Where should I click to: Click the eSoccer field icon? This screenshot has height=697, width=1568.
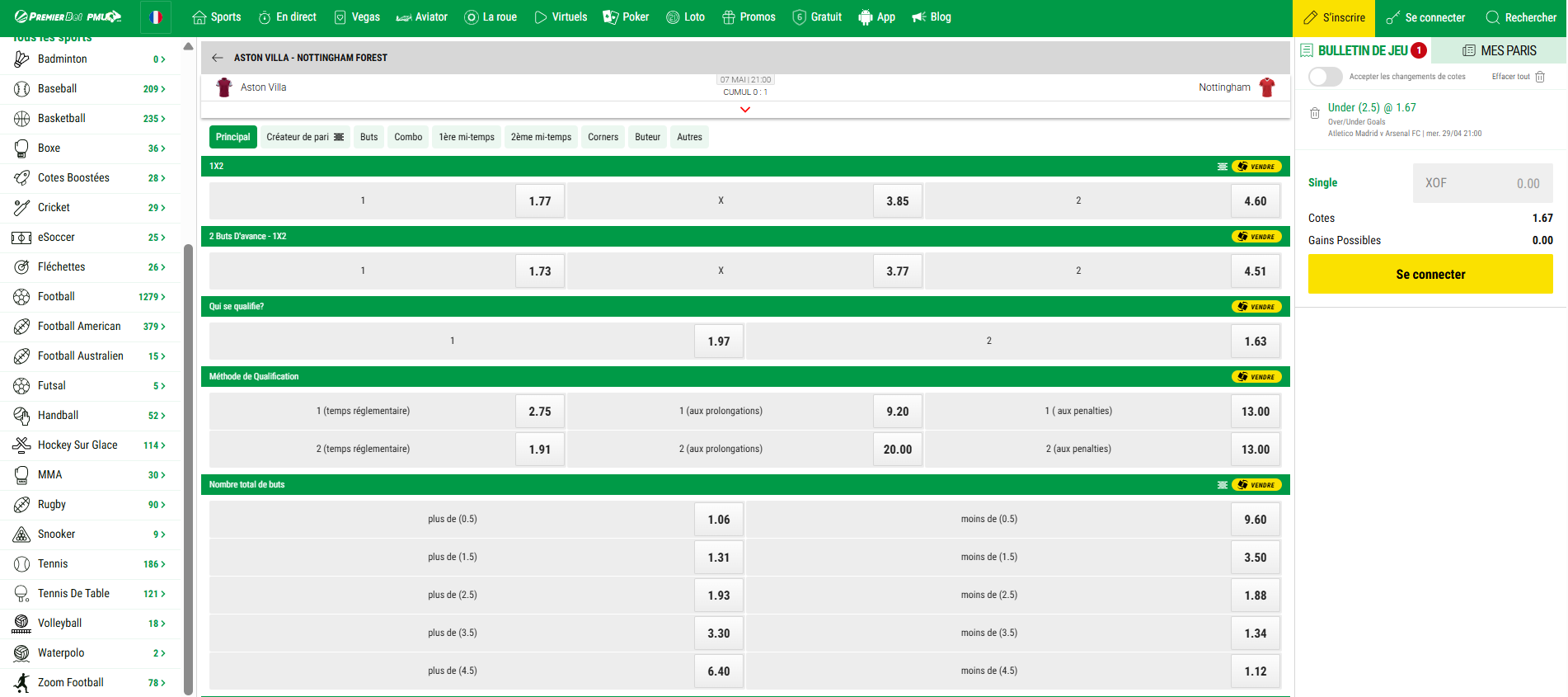point(21,237)
